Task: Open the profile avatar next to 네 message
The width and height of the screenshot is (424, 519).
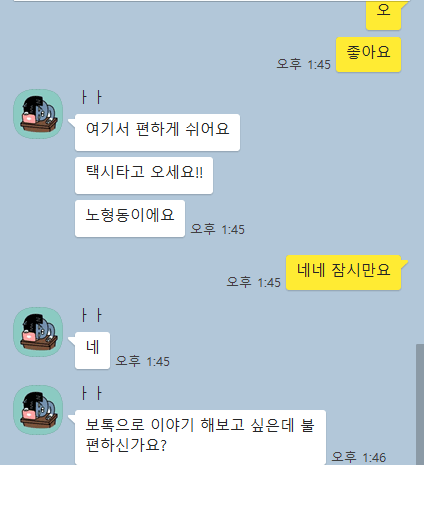Action: (38, 332)
